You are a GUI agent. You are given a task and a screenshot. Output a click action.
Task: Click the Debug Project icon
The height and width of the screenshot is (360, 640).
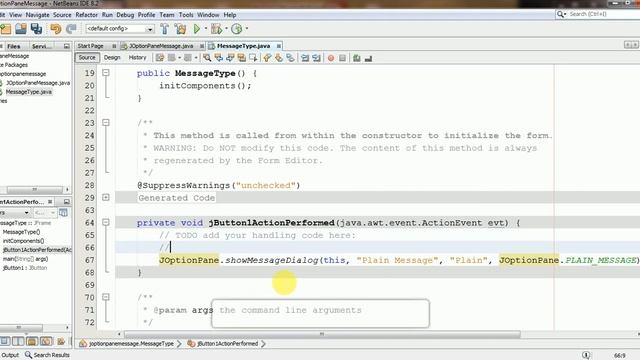[216, 29]
